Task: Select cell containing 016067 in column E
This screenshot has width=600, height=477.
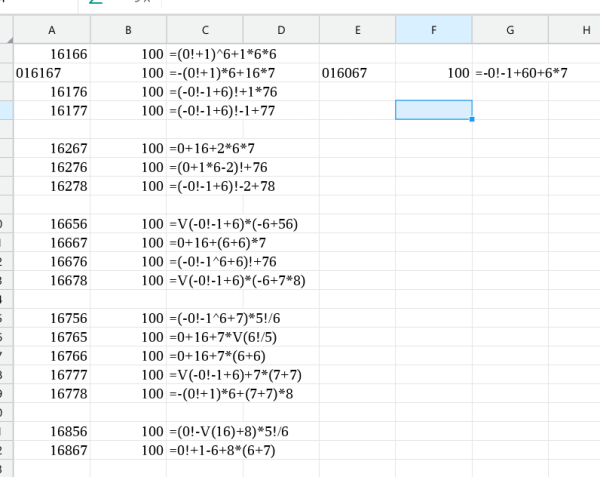Action: (x=357, y=73)
